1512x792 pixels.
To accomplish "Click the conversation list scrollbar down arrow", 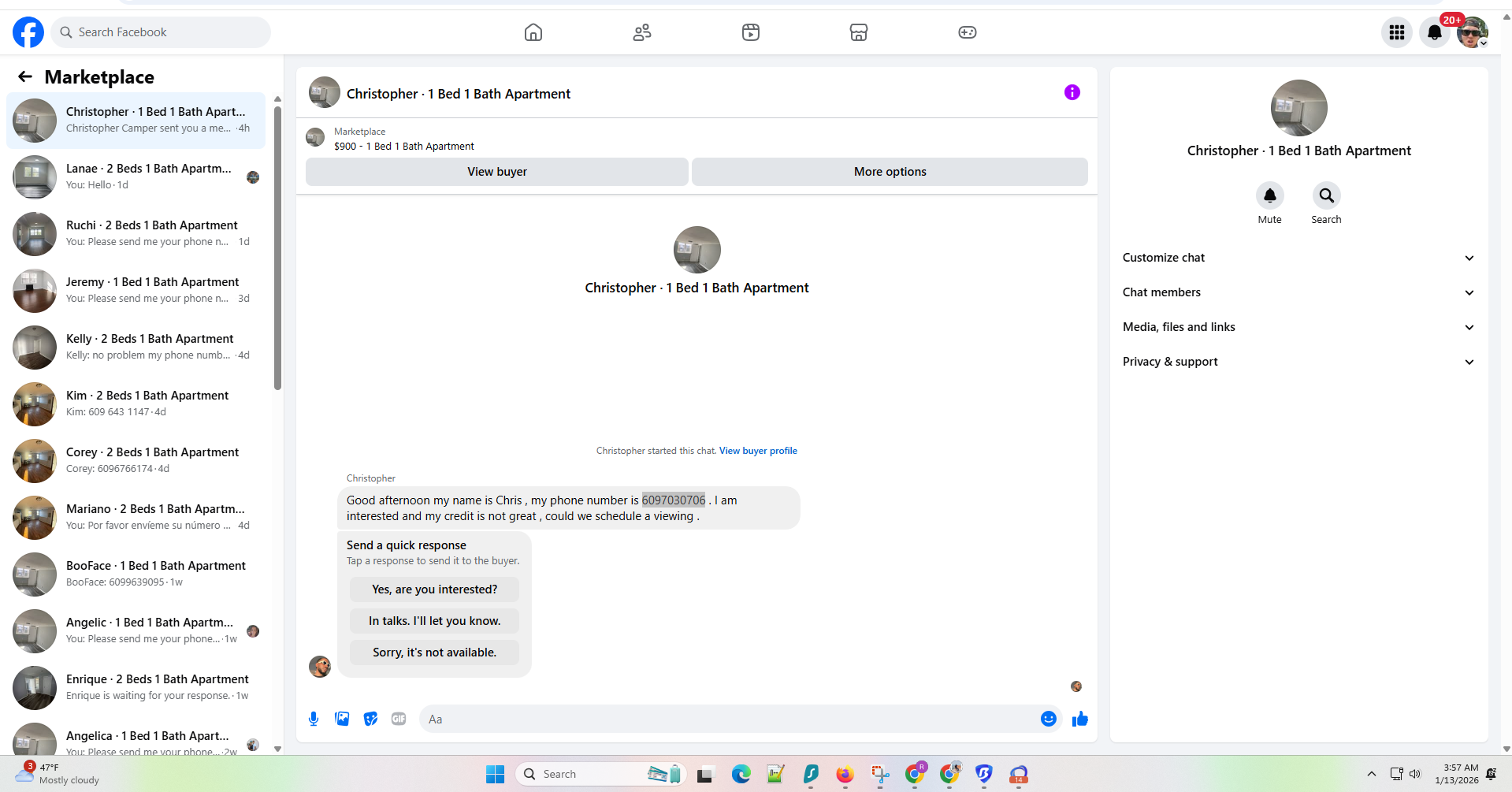I will click(277, 749).
